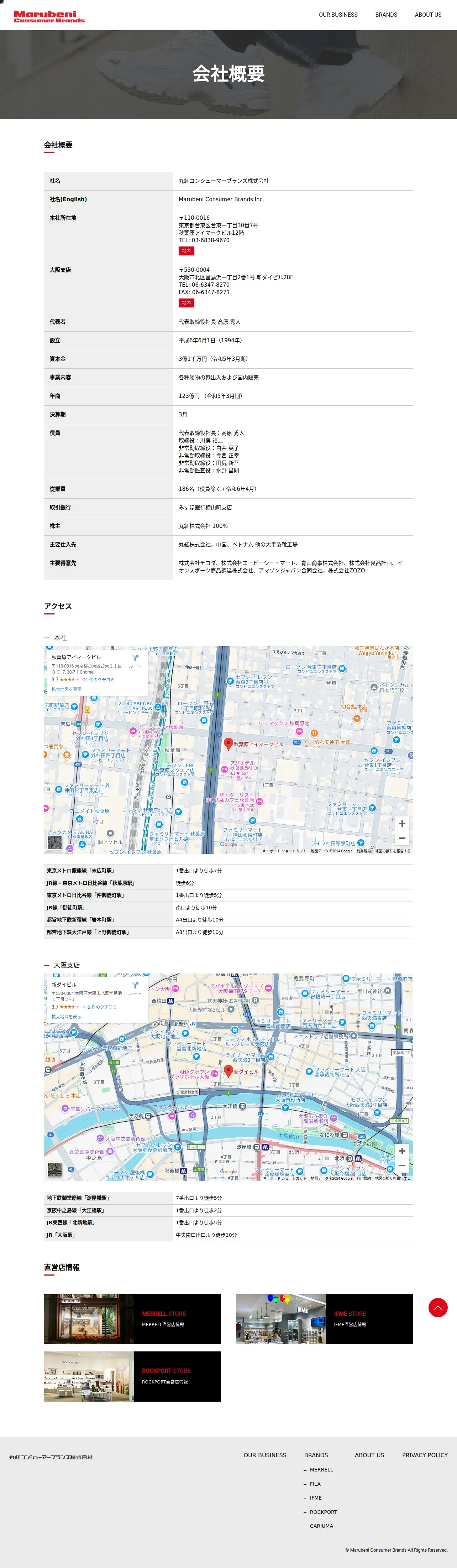The width and height of the screenshot is (457, 1568).
Task: Click the text みずほ銀行横山町支店
Action: (205, 507)
